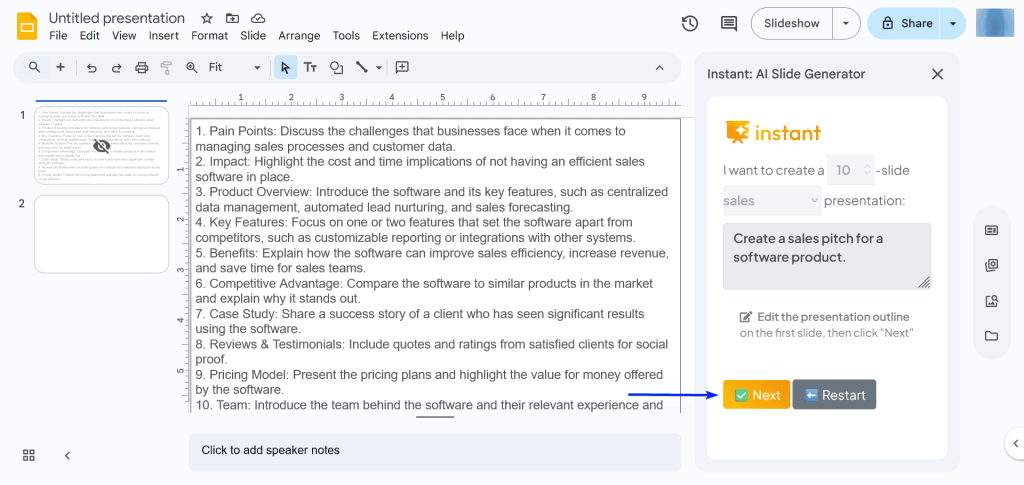Select the paint format tool

point(166,68)
